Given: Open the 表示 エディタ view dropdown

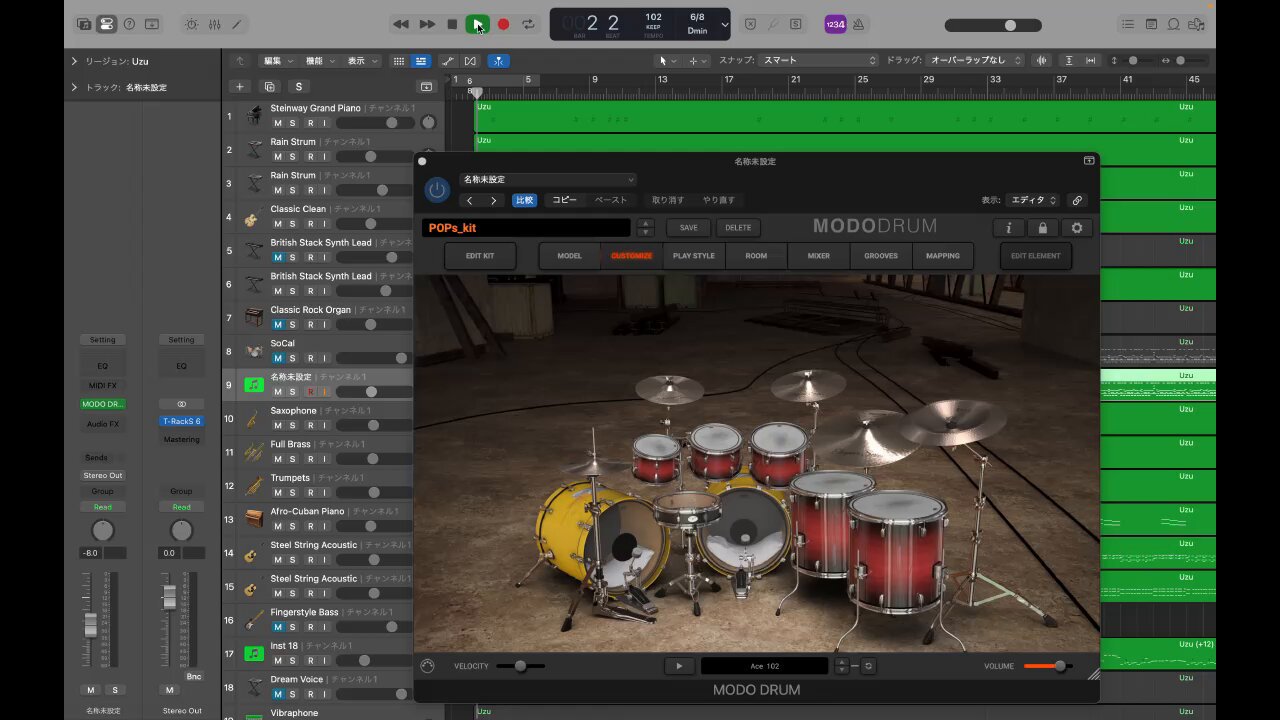Looking at the screenshot, I should click(x=1032, y=200).
